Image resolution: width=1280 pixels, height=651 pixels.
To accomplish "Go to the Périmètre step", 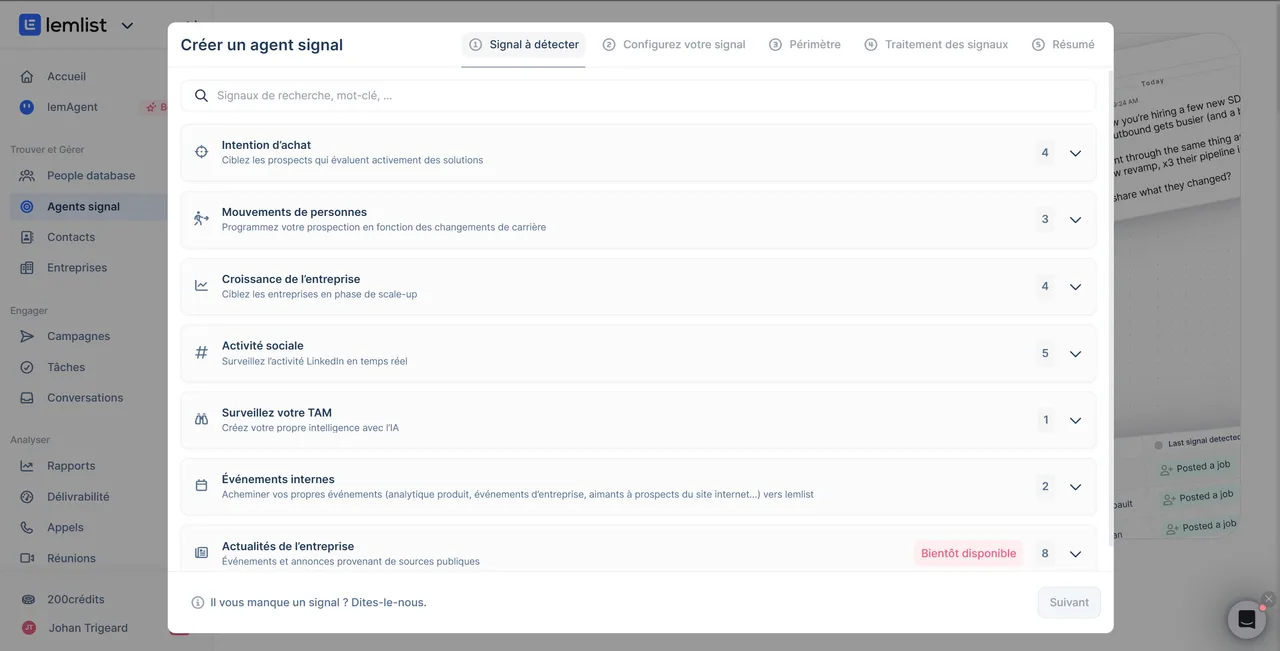I will [805, 44].
